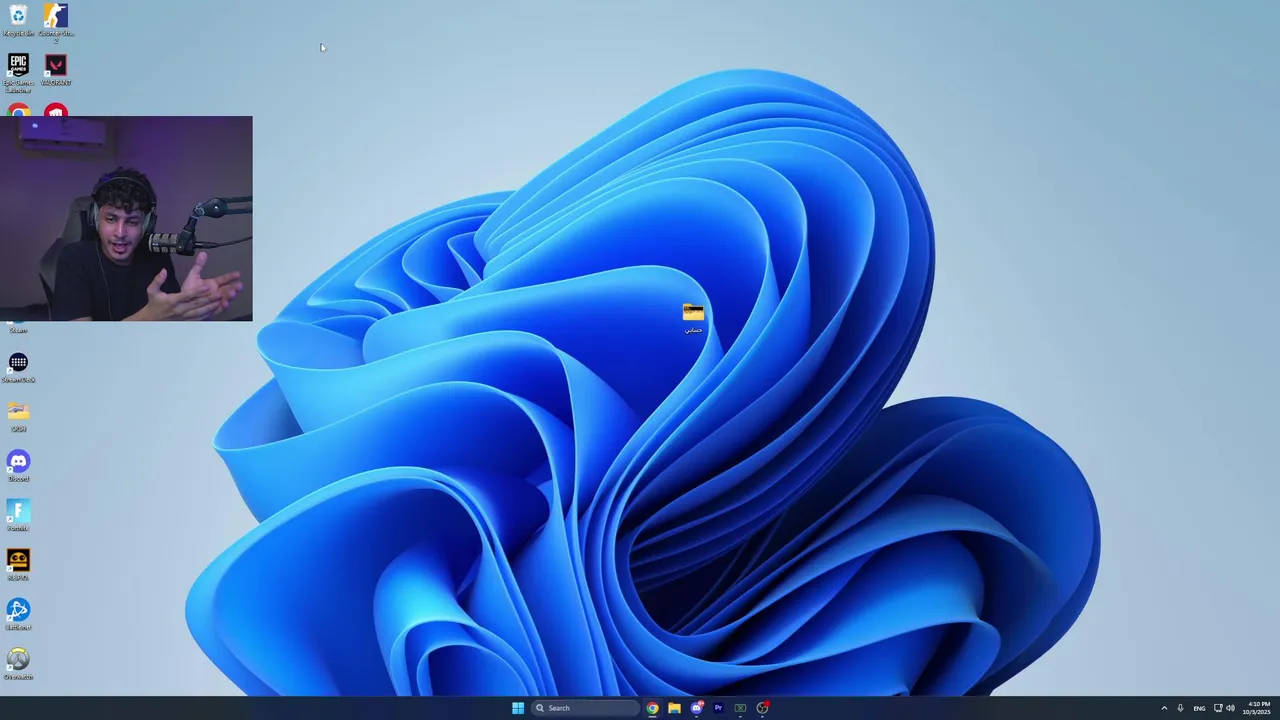
Task: Open the Epic Games Launcher shortcut
Action: point(18,73)
